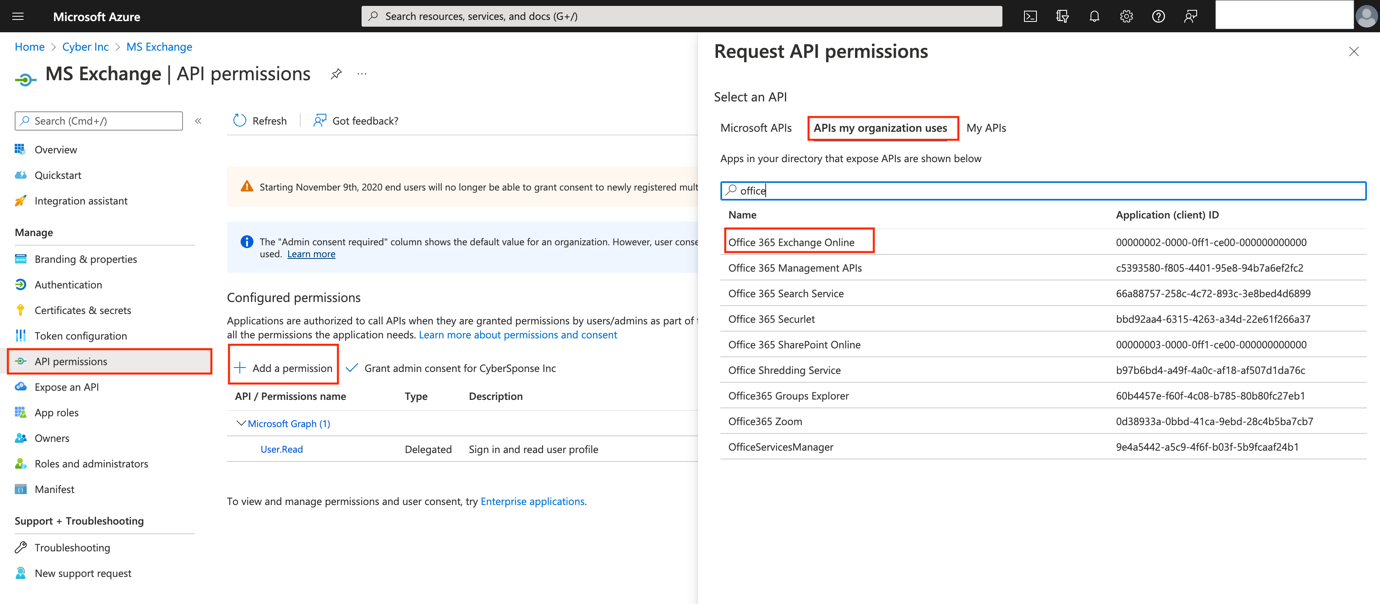Open the hamburger portal menu
1380x604 pixels.
18,16
